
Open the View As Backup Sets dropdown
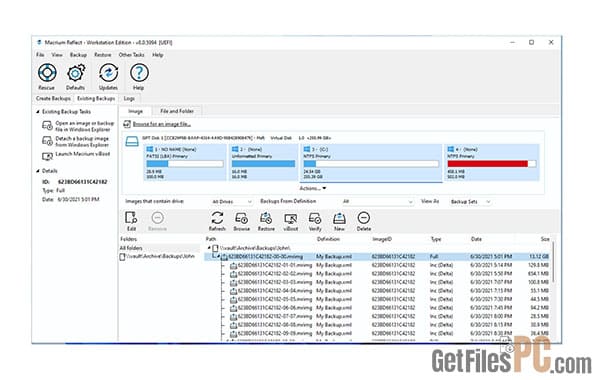(470, 202)
